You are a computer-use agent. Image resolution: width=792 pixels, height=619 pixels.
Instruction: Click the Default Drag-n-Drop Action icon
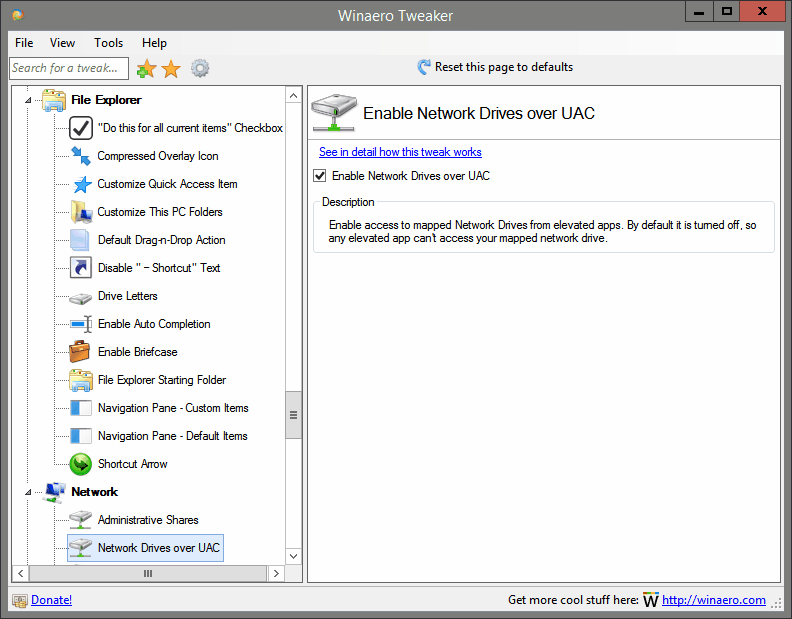(80, 240)
